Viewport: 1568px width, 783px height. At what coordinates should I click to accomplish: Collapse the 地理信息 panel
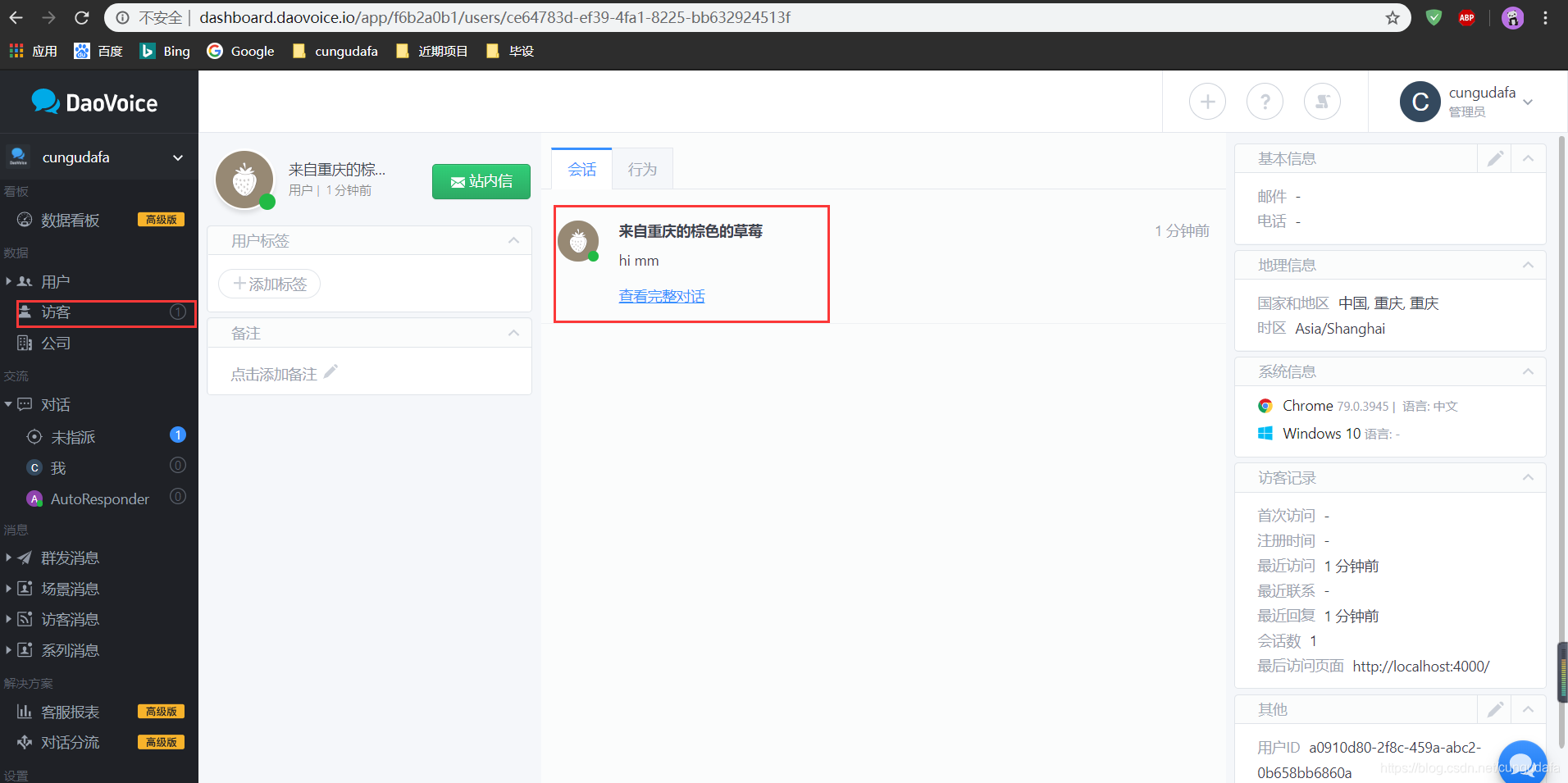tap(1528, 265)
